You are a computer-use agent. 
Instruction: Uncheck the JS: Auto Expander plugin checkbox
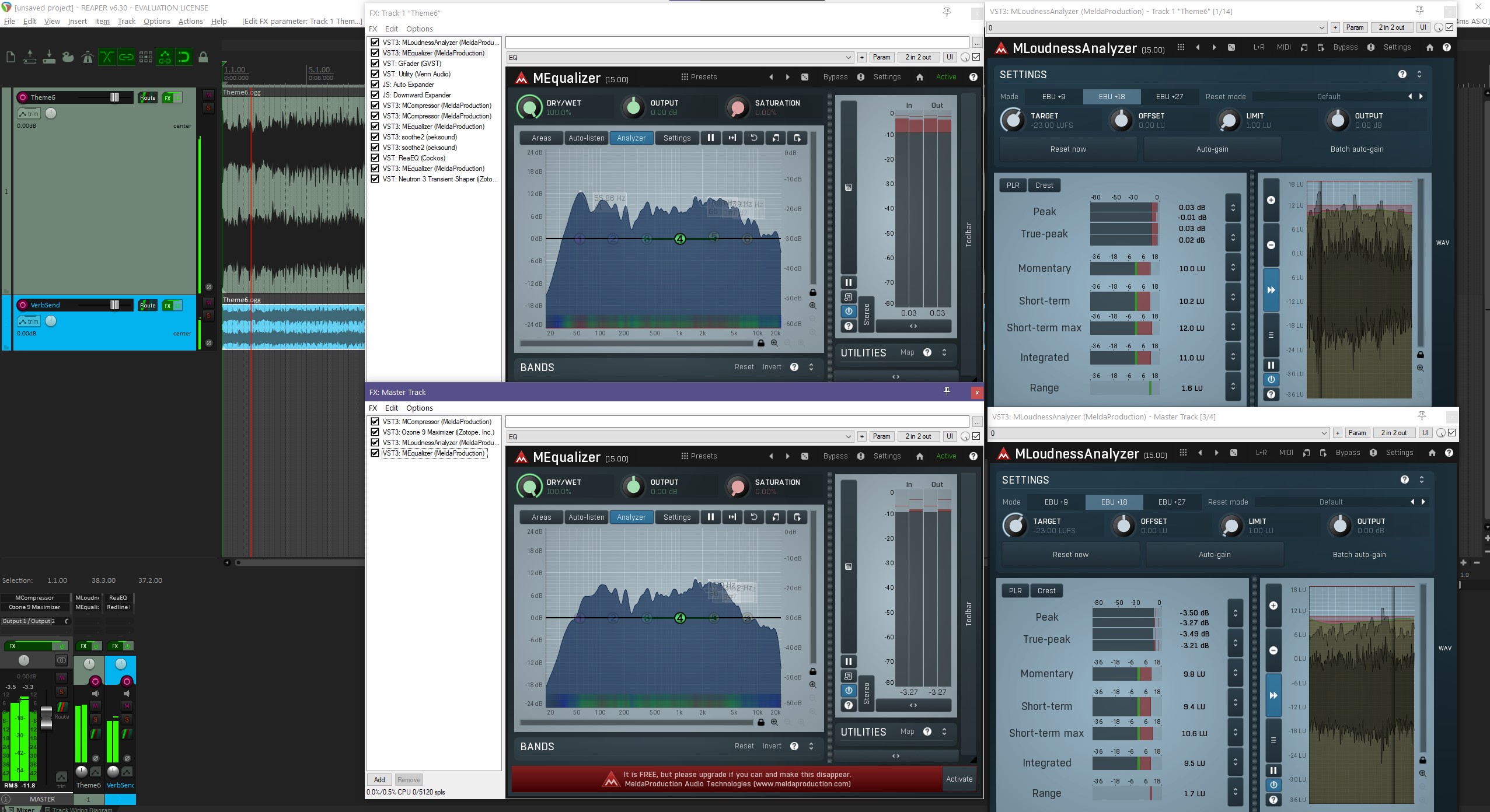375,85
